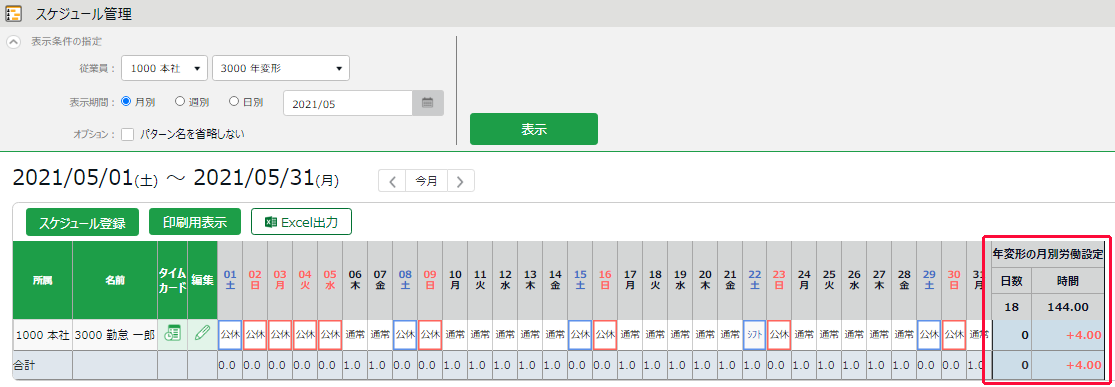Click the 144.00 時間 value

click(x=1069, y=307)
